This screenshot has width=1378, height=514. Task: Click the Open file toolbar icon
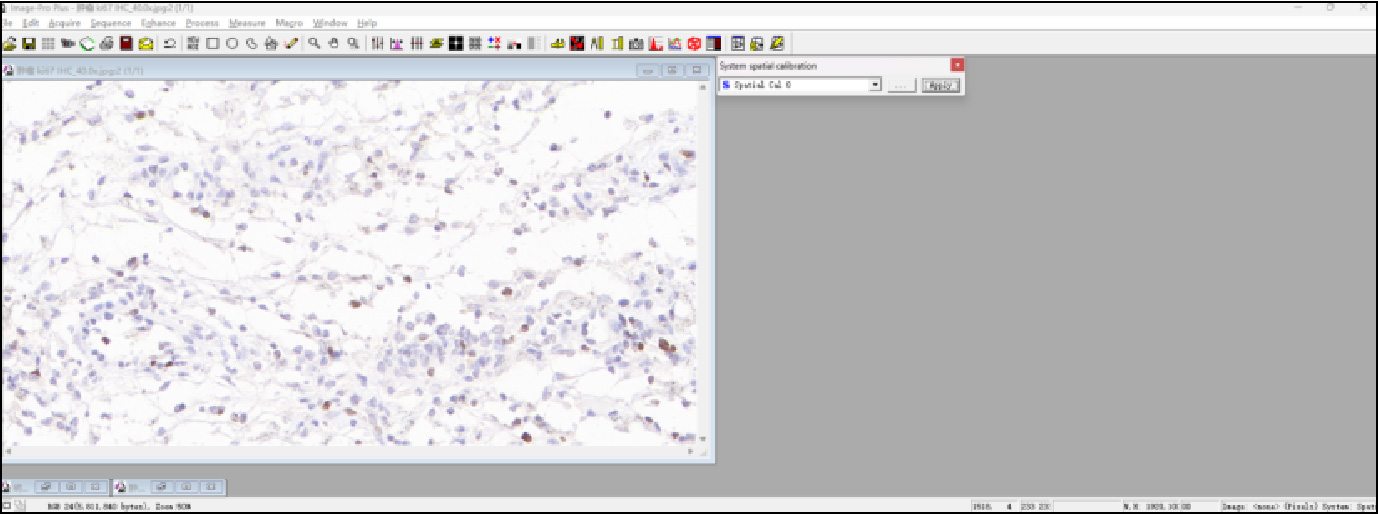click(x=10, y=43)
